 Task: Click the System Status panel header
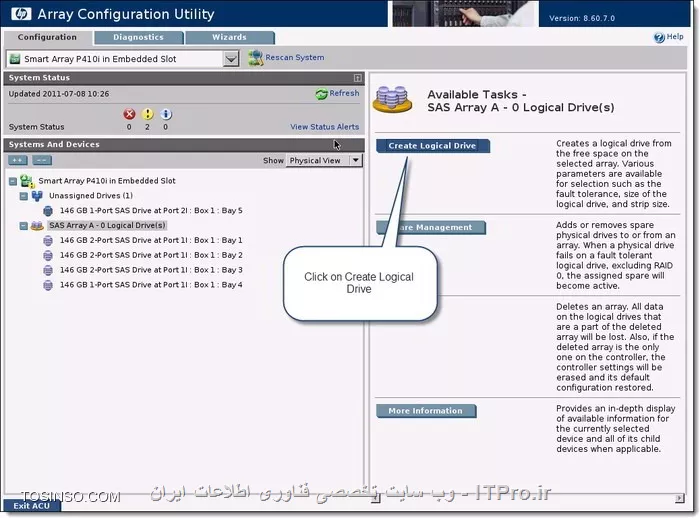184,78
